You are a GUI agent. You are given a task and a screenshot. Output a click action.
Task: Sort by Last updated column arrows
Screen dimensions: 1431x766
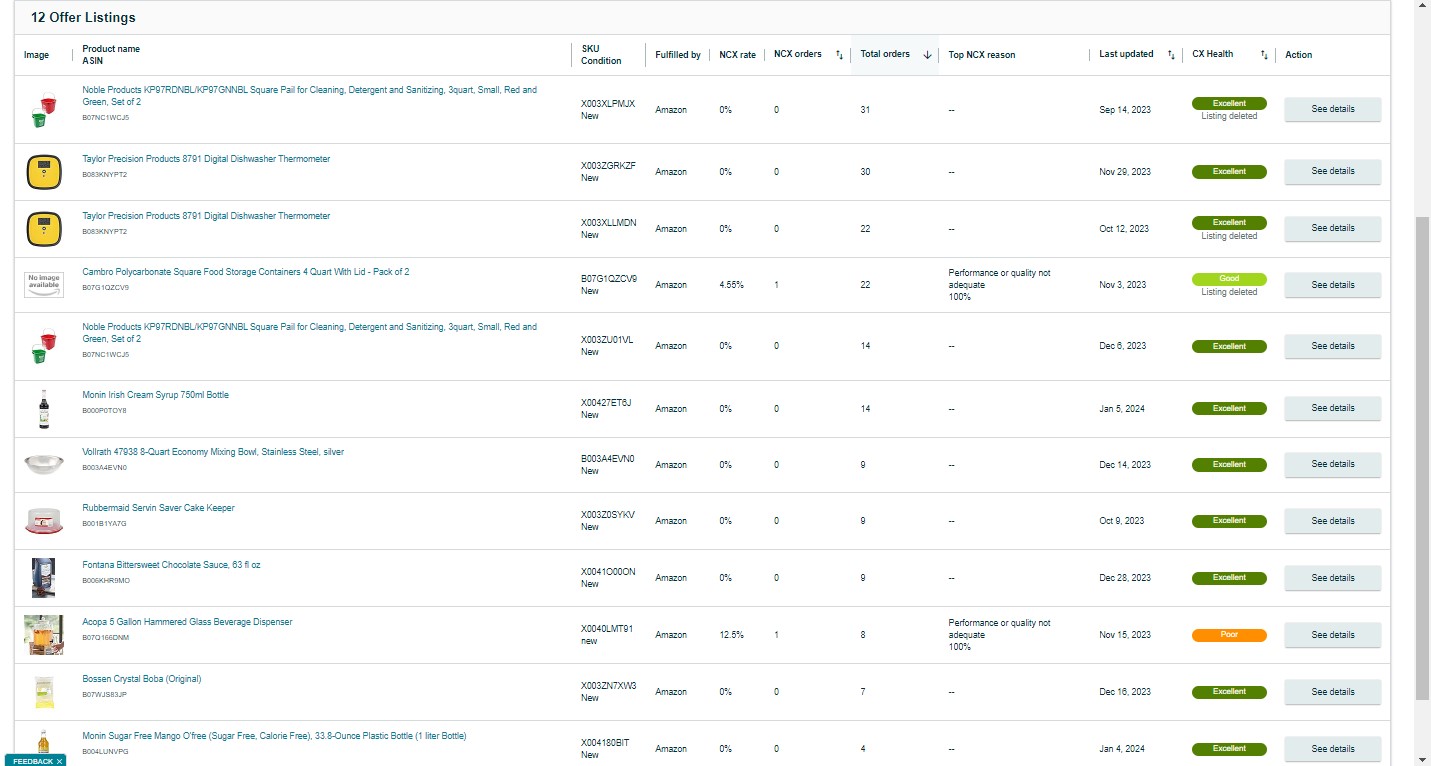(x=1171, y=55)
